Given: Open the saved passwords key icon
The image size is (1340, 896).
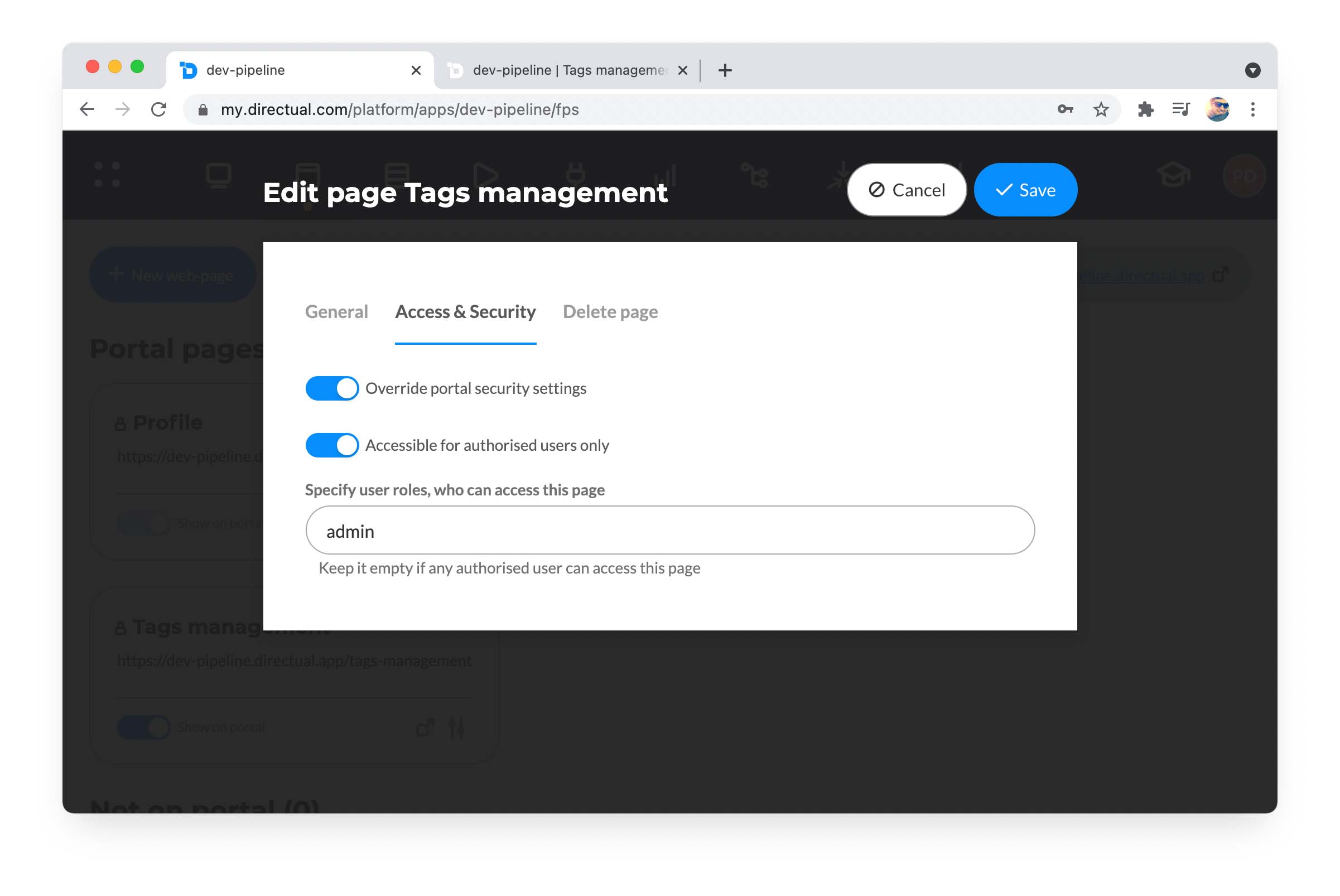Looking at the screenshot, I should [x=1064, y=109].
